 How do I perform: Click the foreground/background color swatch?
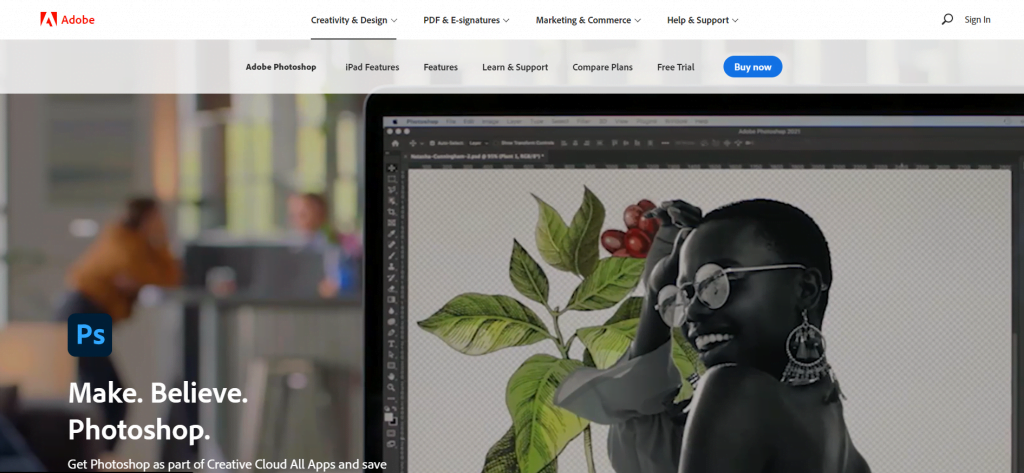coord(392,418)
